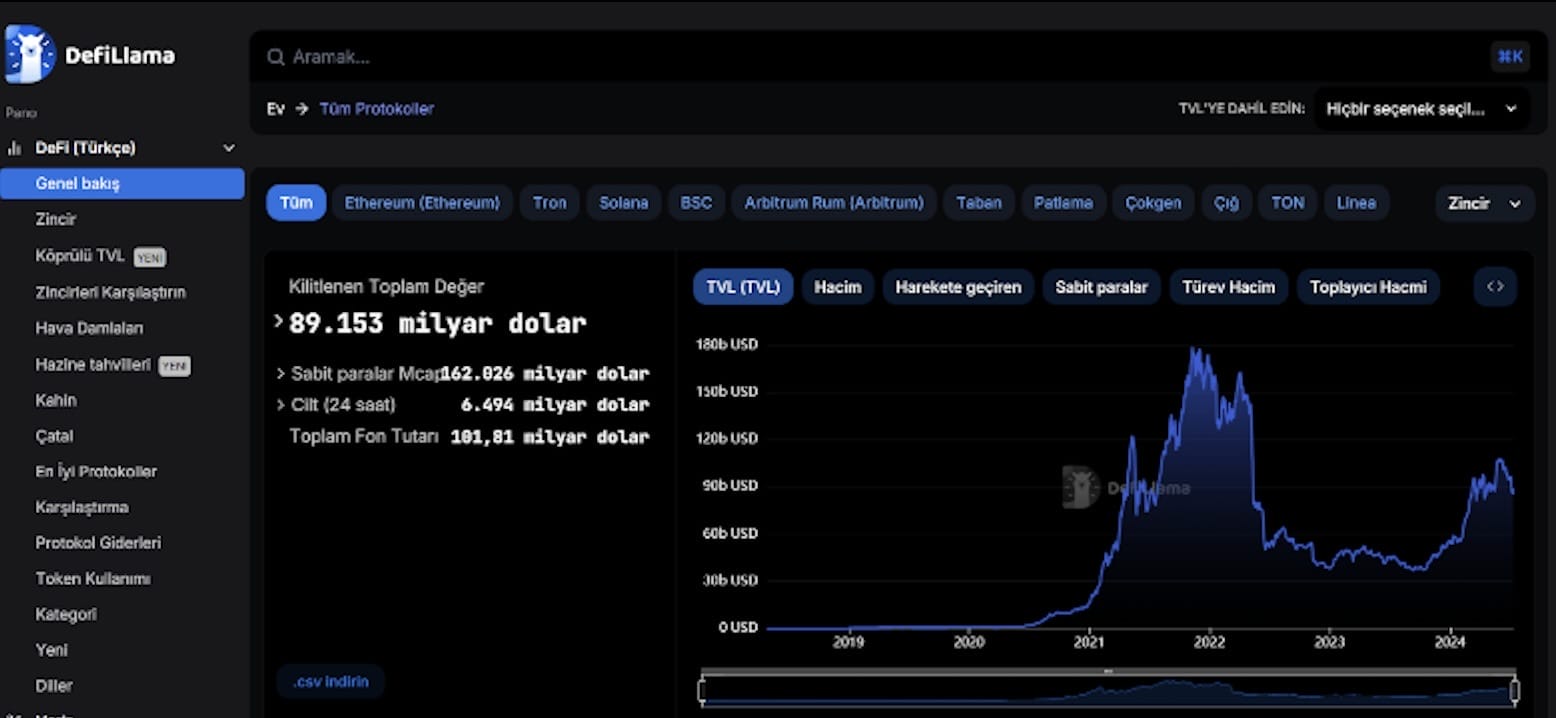Enable the Ethereum (Ethereum) chain filter

click(x=421, y=202)
